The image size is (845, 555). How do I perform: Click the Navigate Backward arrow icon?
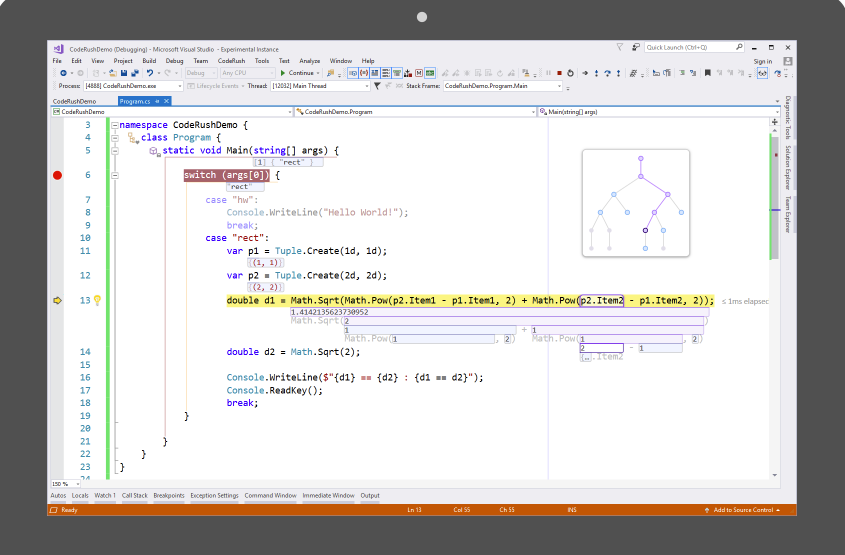63,73
